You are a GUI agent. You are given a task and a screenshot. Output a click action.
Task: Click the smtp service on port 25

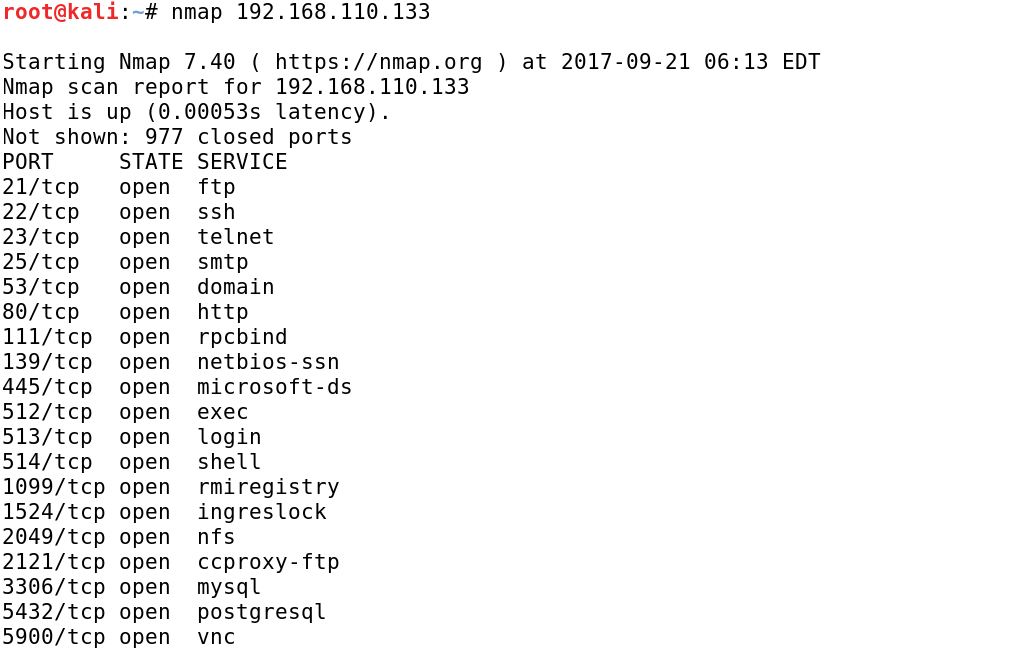point(222,262)
